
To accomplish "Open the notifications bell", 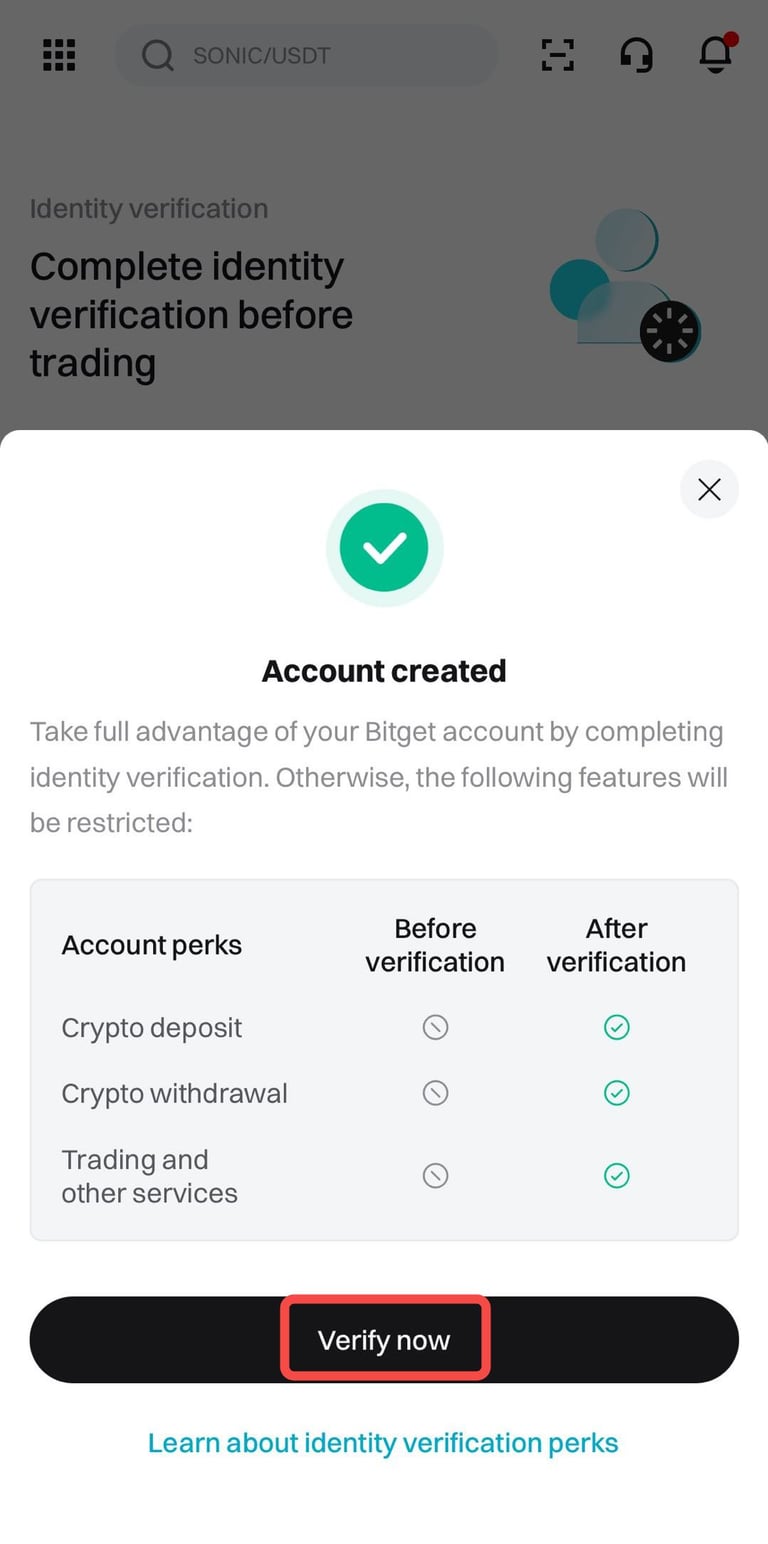I will (x=715, y=55).
